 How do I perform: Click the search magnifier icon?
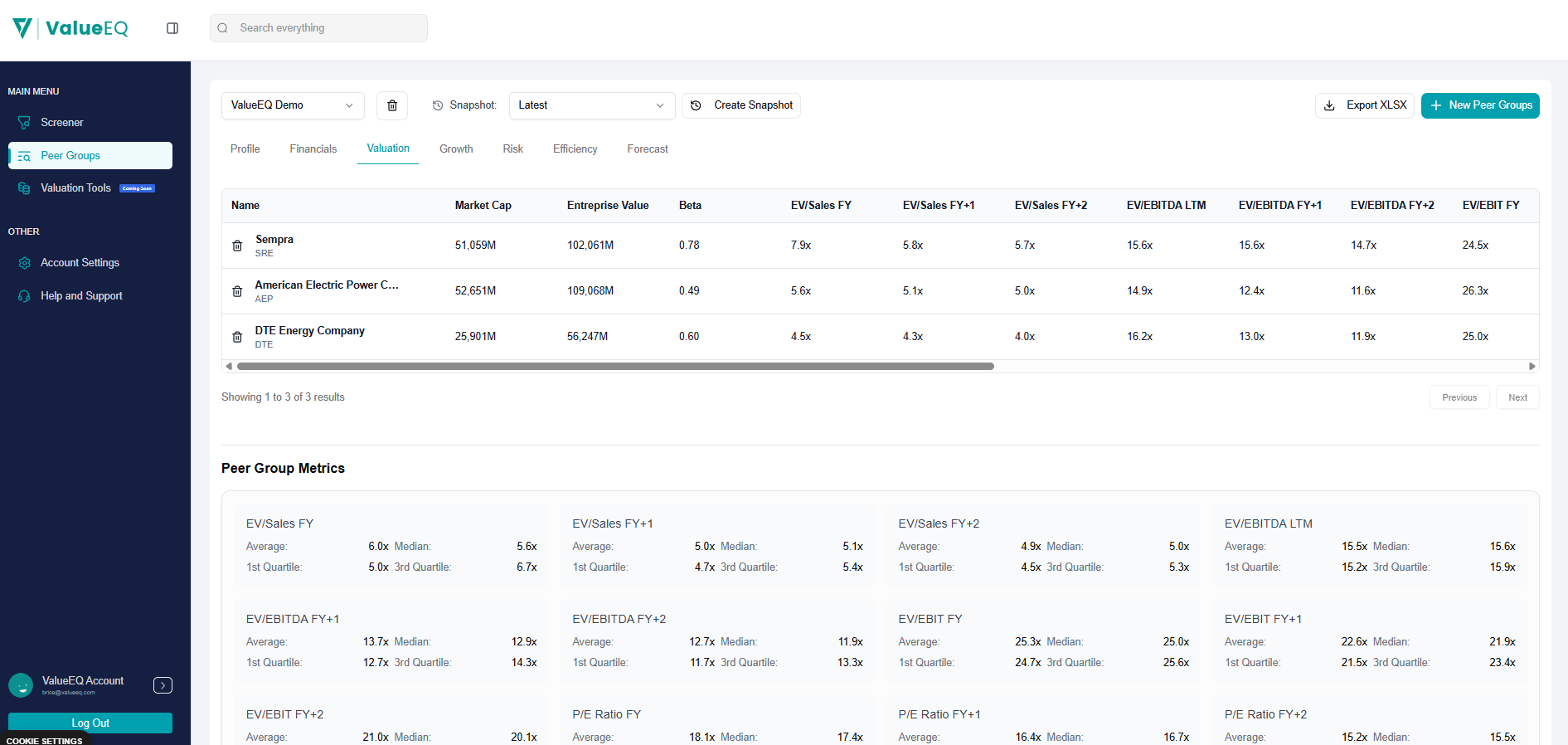pos(223,28)
